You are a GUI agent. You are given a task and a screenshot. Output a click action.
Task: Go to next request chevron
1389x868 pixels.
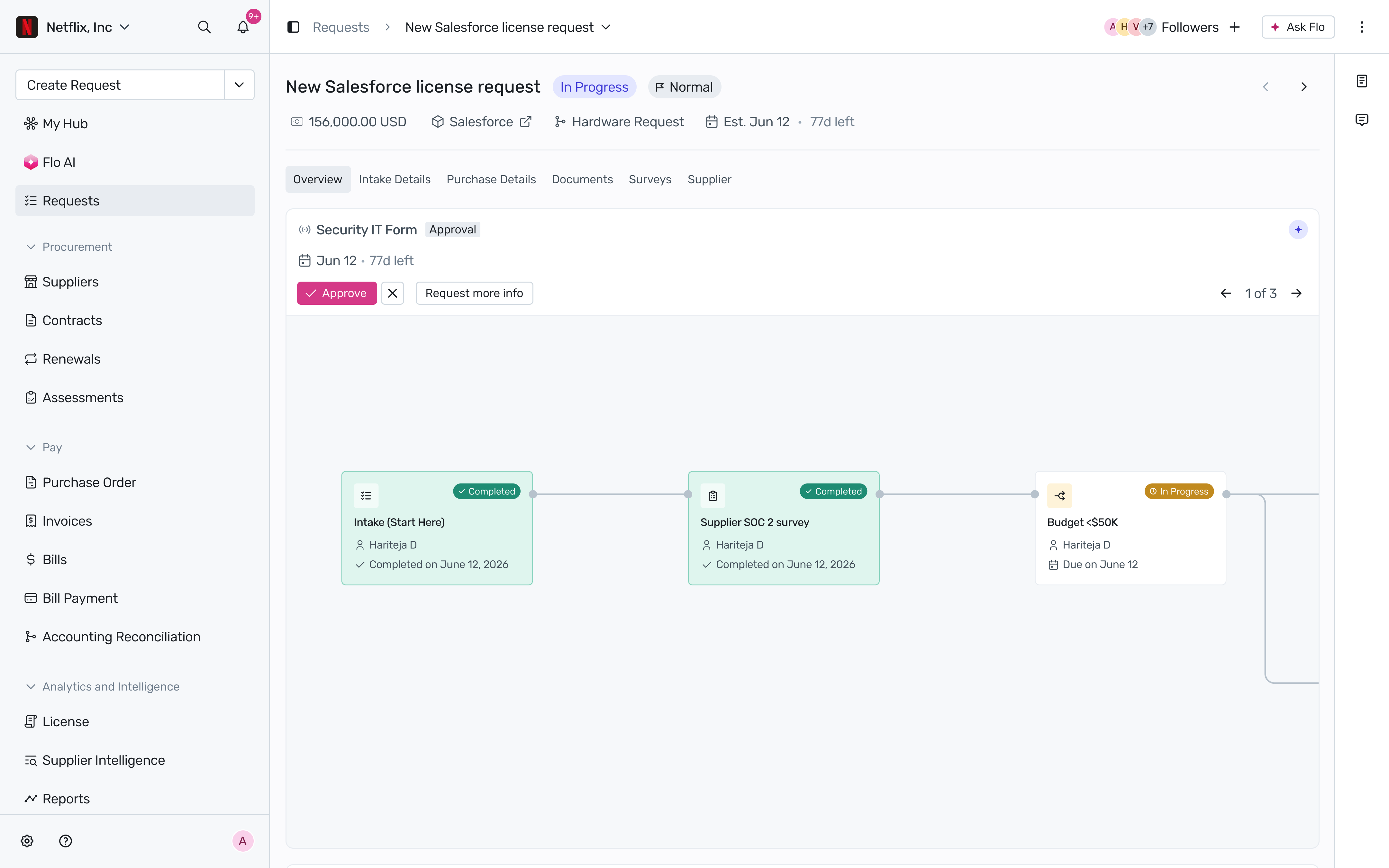point(1304,87)
